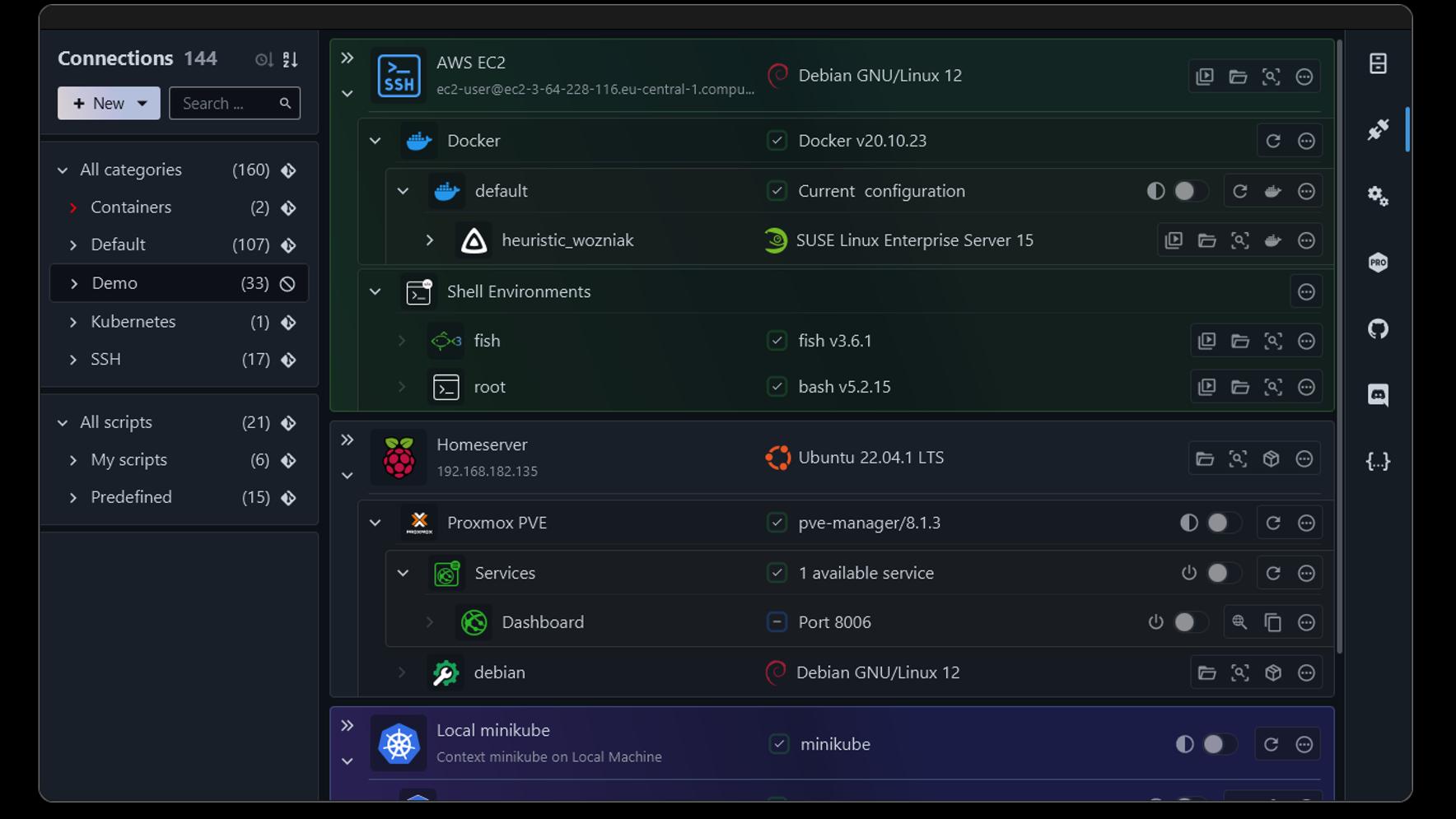This screenshot has height=819, width=1456.
Task: Open Docker actions icon on default row
Action: pos(1273,191)
